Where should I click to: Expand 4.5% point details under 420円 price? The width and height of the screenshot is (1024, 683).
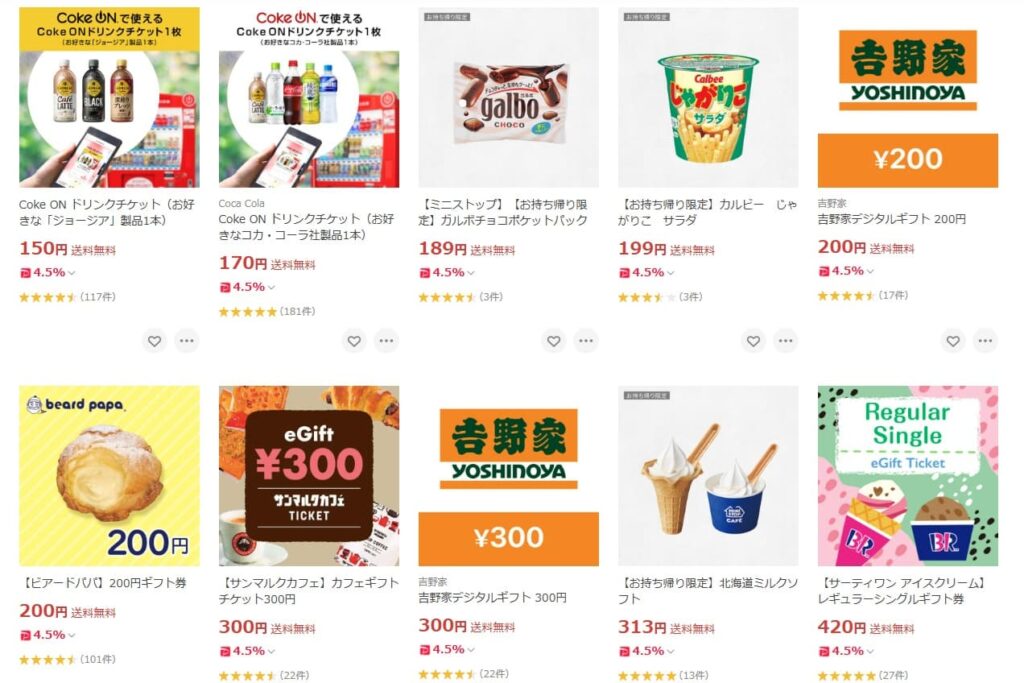846,651
